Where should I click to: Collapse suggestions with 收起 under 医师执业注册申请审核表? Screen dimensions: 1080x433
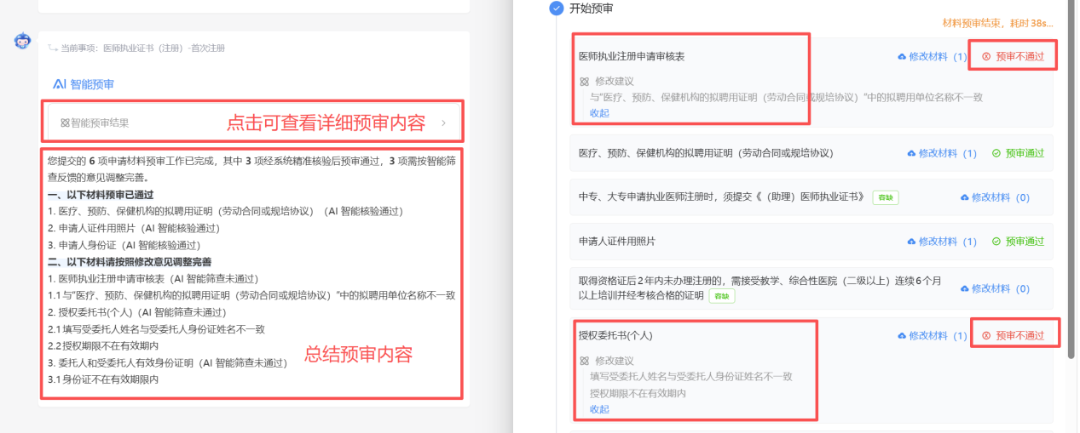click(x=599, y=113)
